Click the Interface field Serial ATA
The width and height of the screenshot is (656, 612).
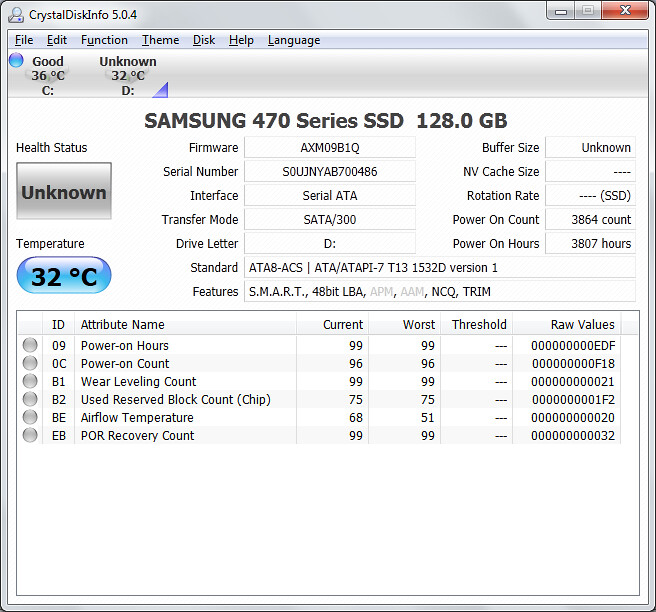[x=330, y=195]
